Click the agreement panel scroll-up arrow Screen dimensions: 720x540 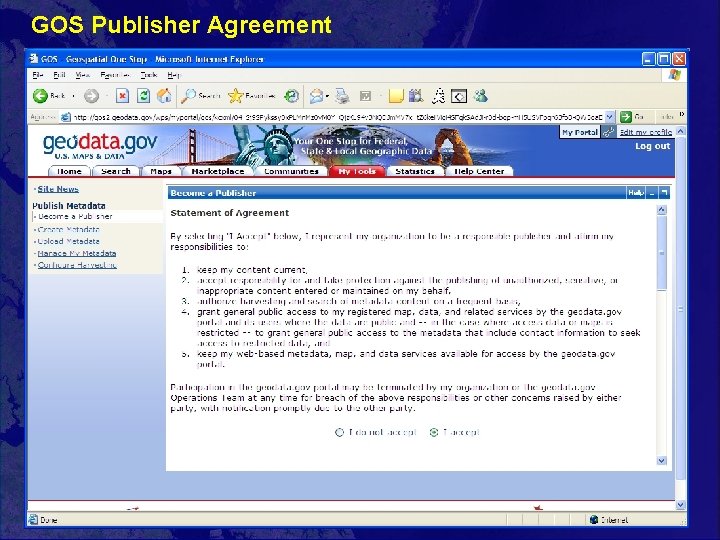tap(661, 210)
